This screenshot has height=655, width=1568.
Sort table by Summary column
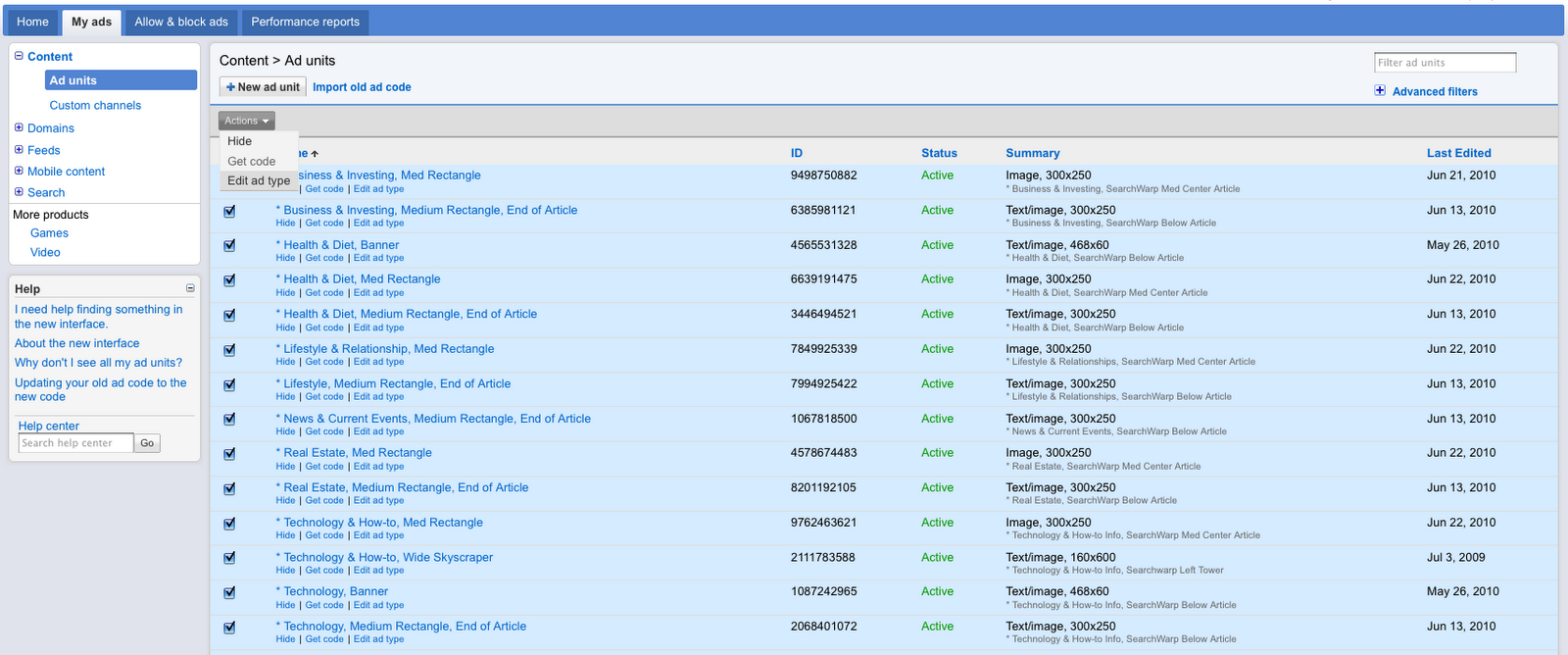pos(1032,153)
